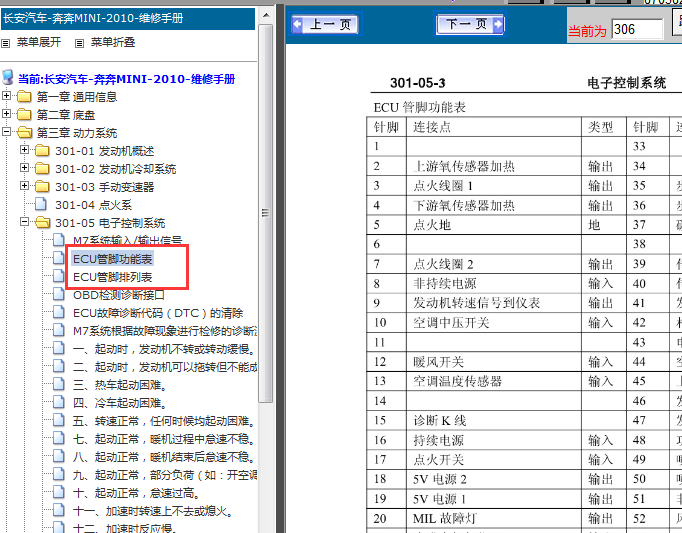The image size is (682, 533).
Task: Open 七、起动正常，暖机过程中怠速不稳
Action: coord(164,439)
